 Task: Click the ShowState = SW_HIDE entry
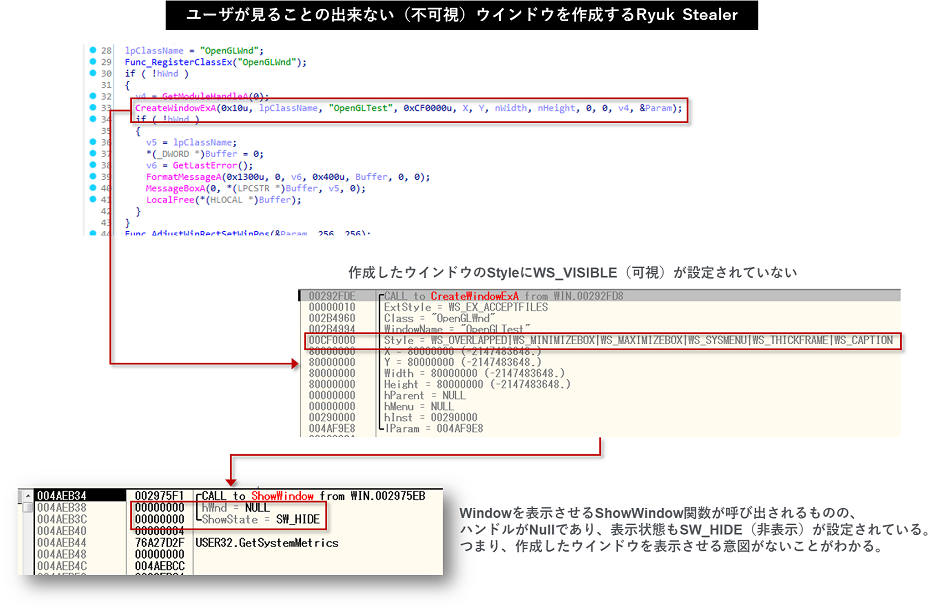pos(261,519)
